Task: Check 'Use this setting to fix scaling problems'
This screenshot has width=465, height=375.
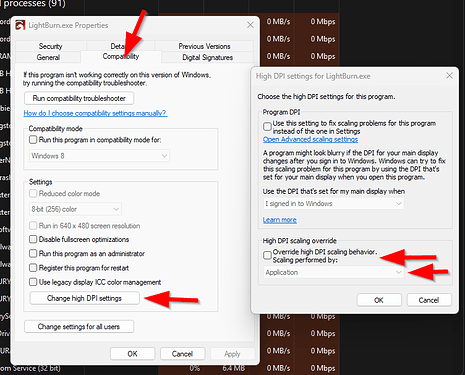Action: click(x=267, y=127)
